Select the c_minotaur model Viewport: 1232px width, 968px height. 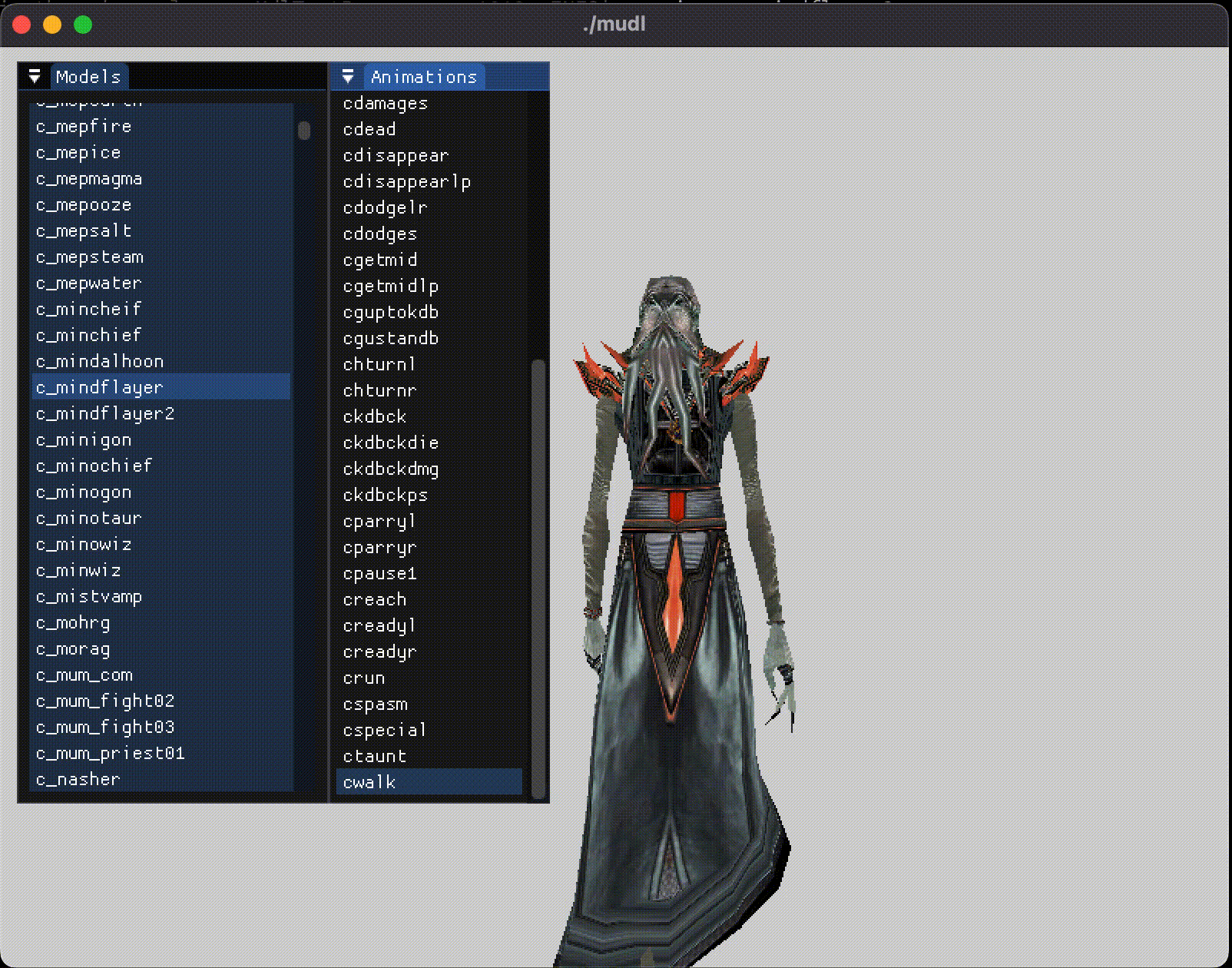[x=161, y=518]
